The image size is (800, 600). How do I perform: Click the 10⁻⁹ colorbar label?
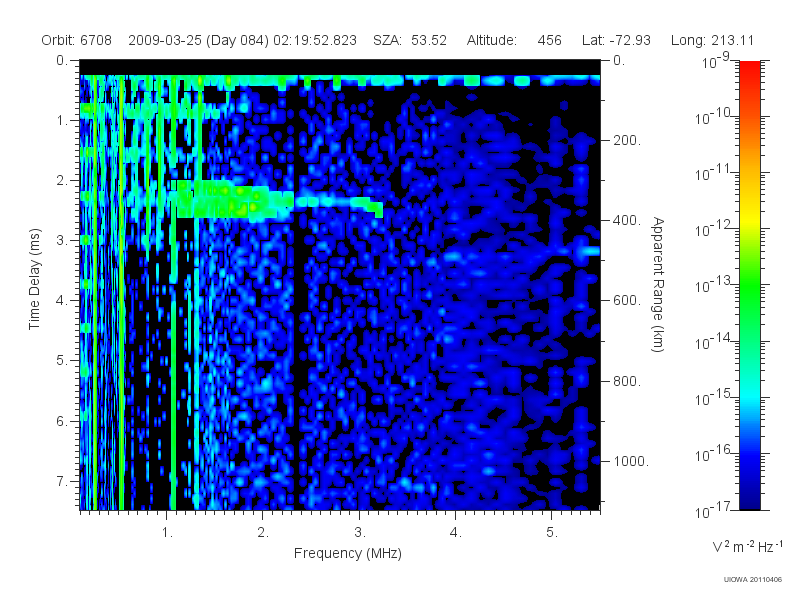[716, 61]
